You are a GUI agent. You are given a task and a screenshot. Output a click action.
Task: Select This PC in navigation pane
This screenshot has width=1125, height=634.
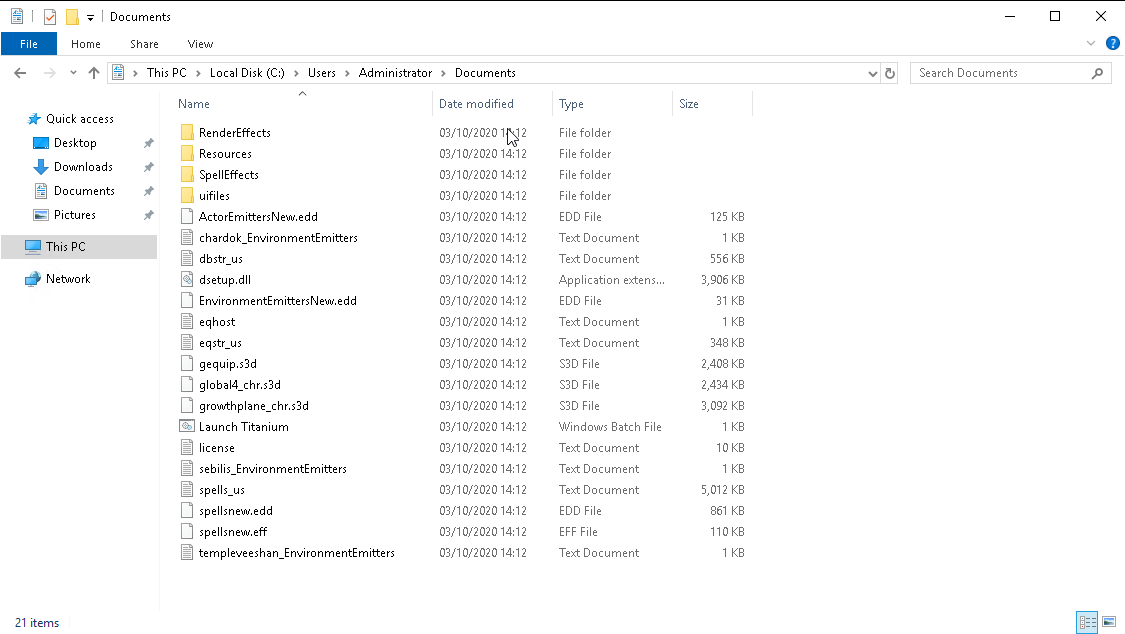[x=65, y=247]
